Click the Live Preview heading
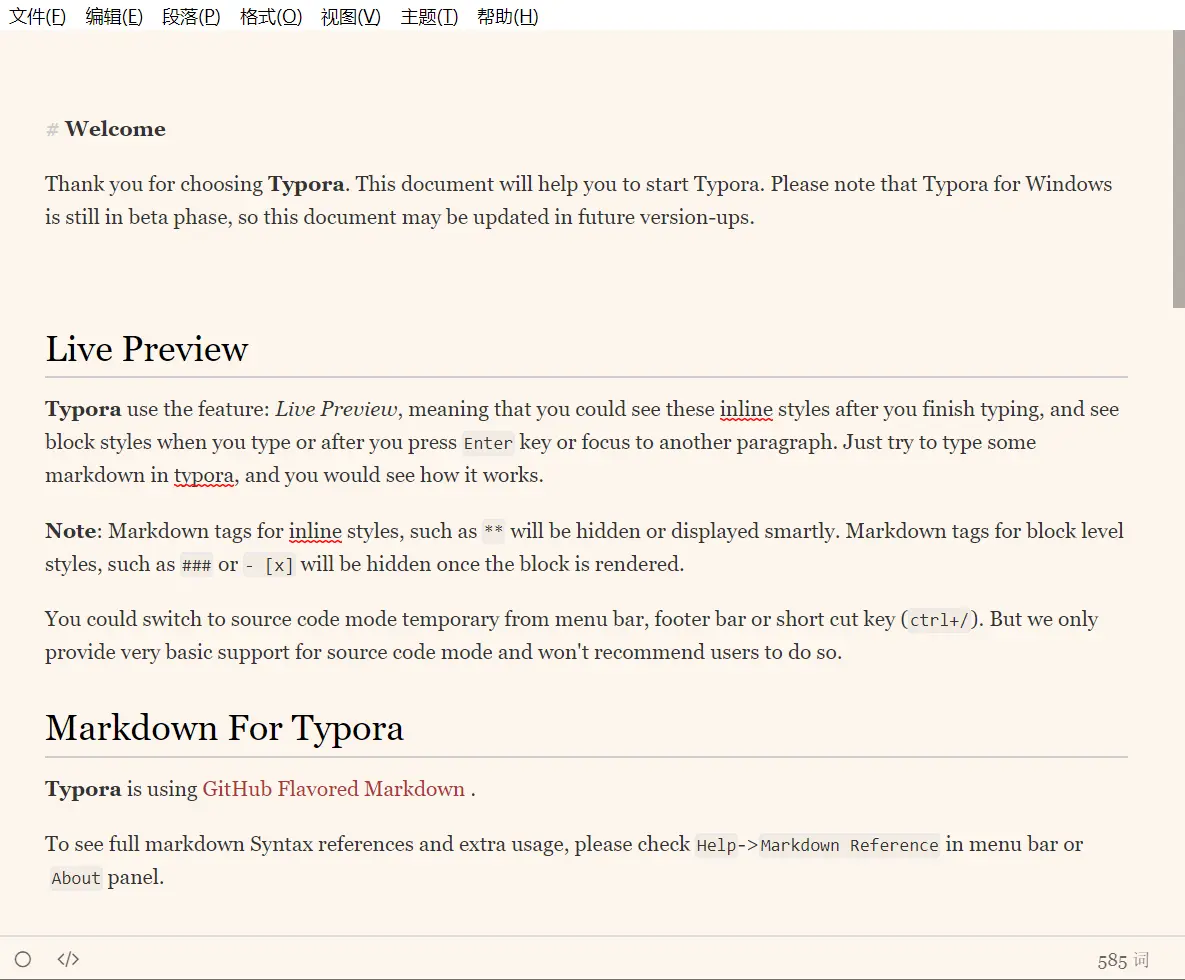This screenshot has height=980, width=1185. tap(147, 349)
